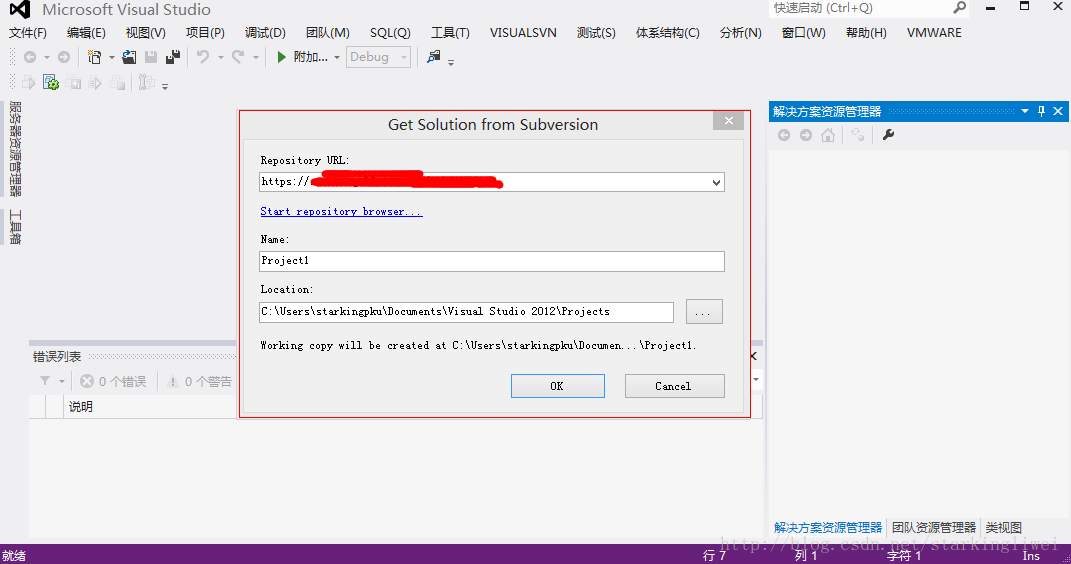The width and height of the screenshot is (1071, 564).
Task: Expand the New Project icon dropdown arrow
Action: tap(111, 57)
